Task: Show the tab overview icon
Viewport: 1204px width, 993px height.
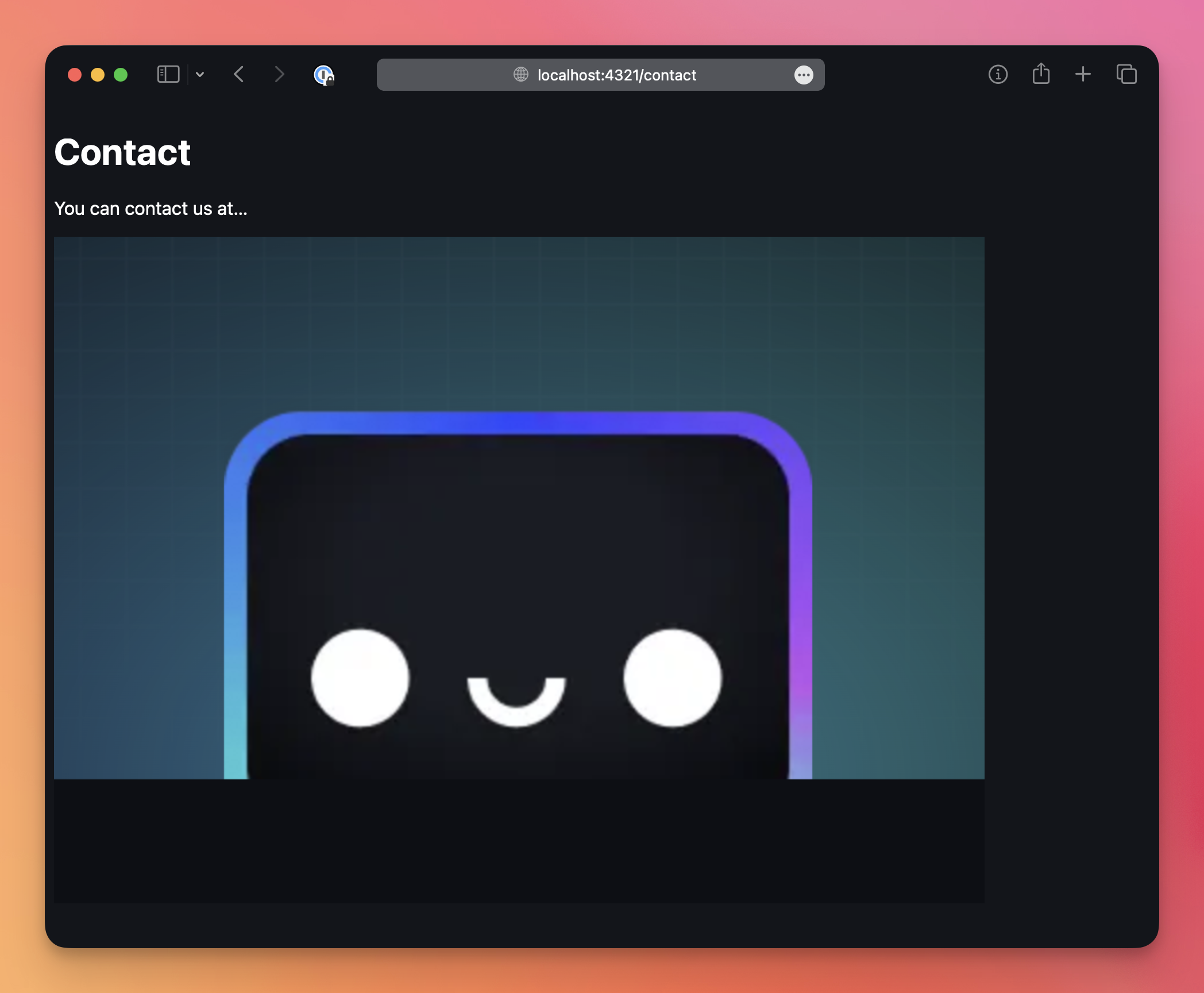Action: [x=1126, y=74]
